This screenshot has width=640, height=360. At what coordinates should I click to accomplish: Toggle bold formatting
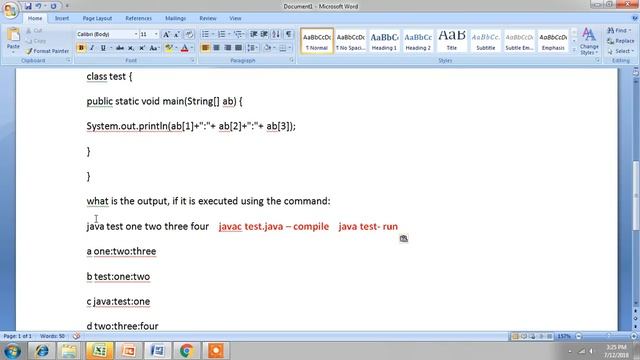pyautogui.click(x=81, y=48)
